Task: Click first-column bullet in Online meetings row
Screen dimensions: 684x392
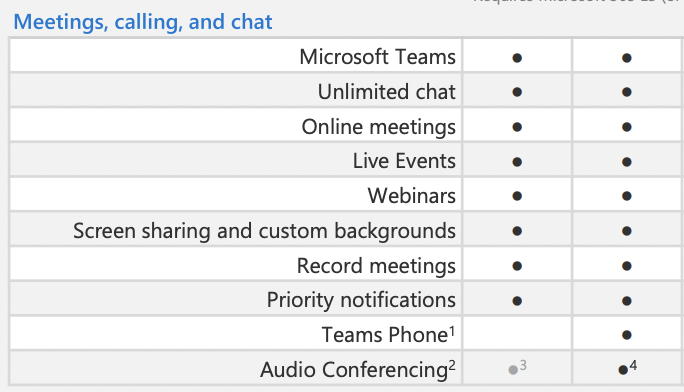Action: pyautogui.click(x=517, y=127)
